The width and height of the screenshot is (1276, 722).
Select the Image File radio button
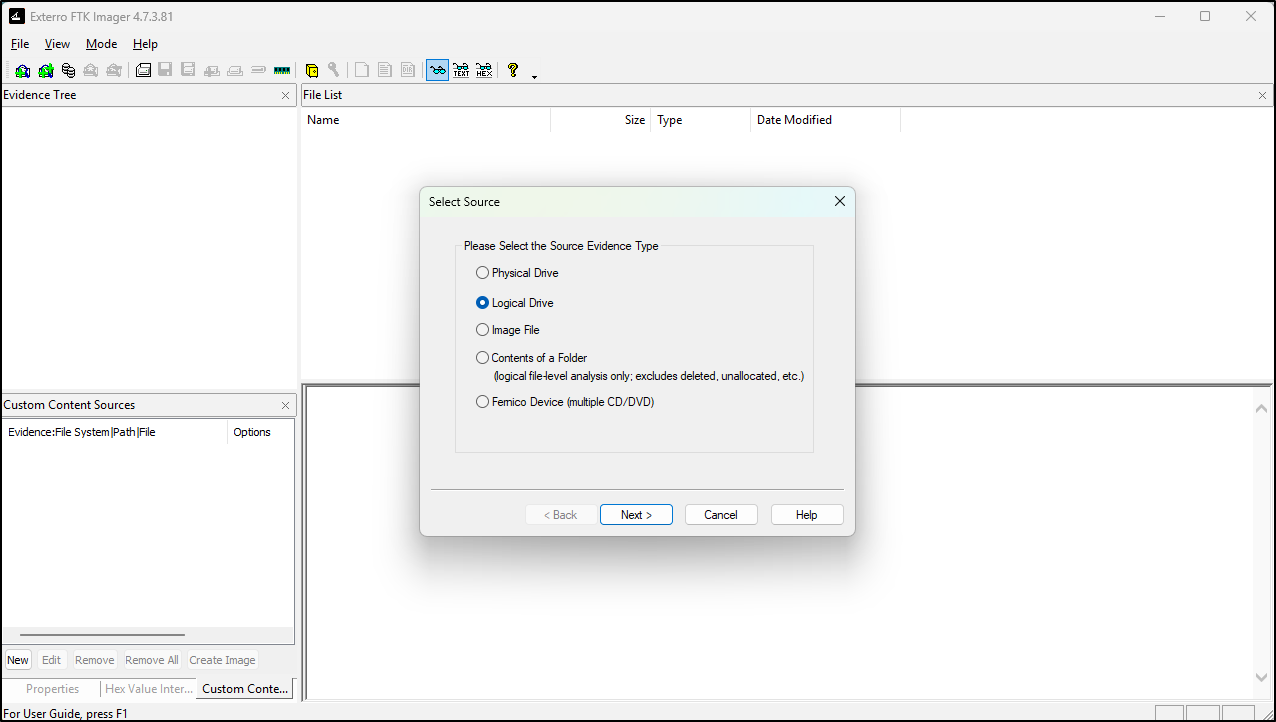point(483,330)
